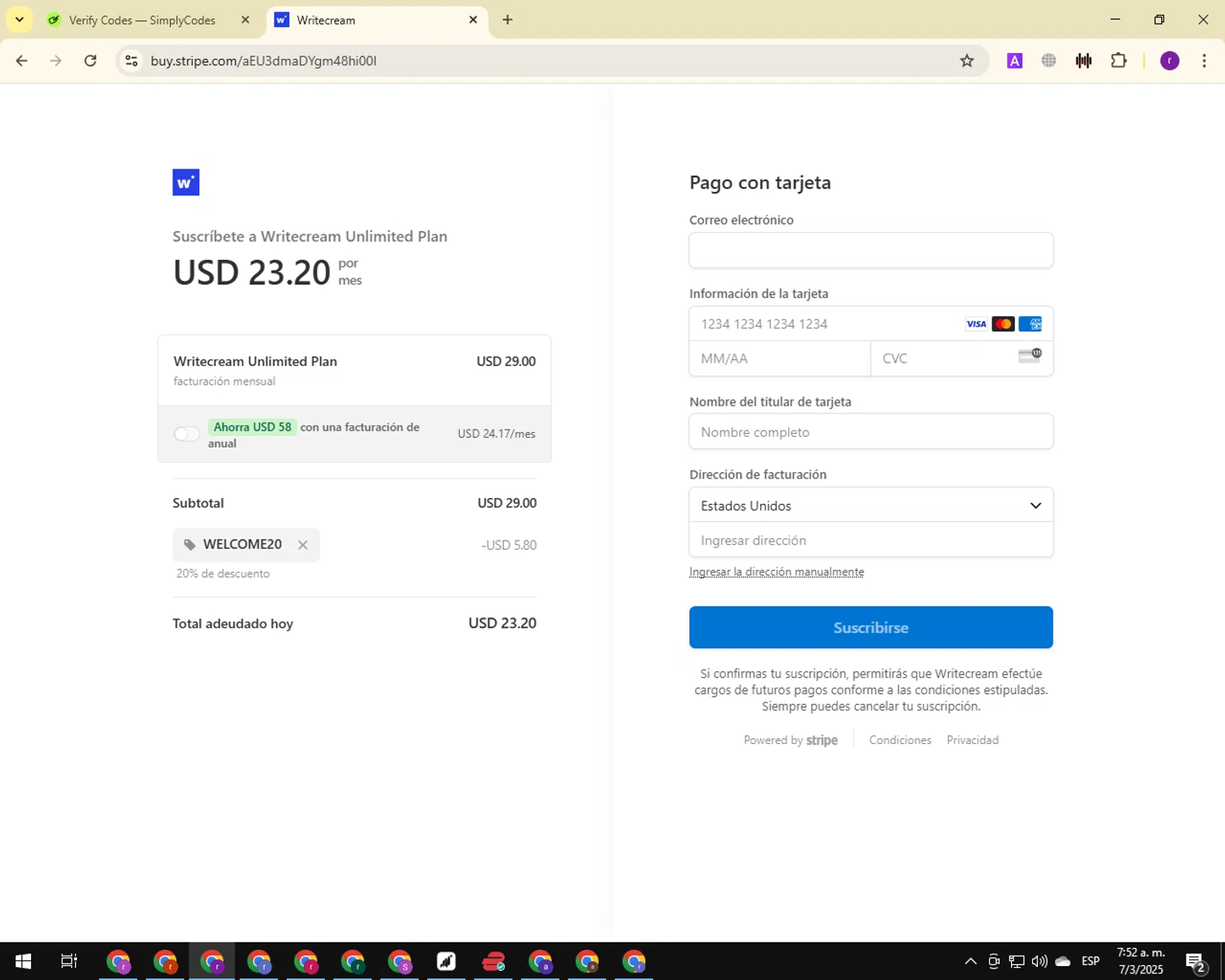Click the address bar URL buy.stripe.com

[263, 60]
